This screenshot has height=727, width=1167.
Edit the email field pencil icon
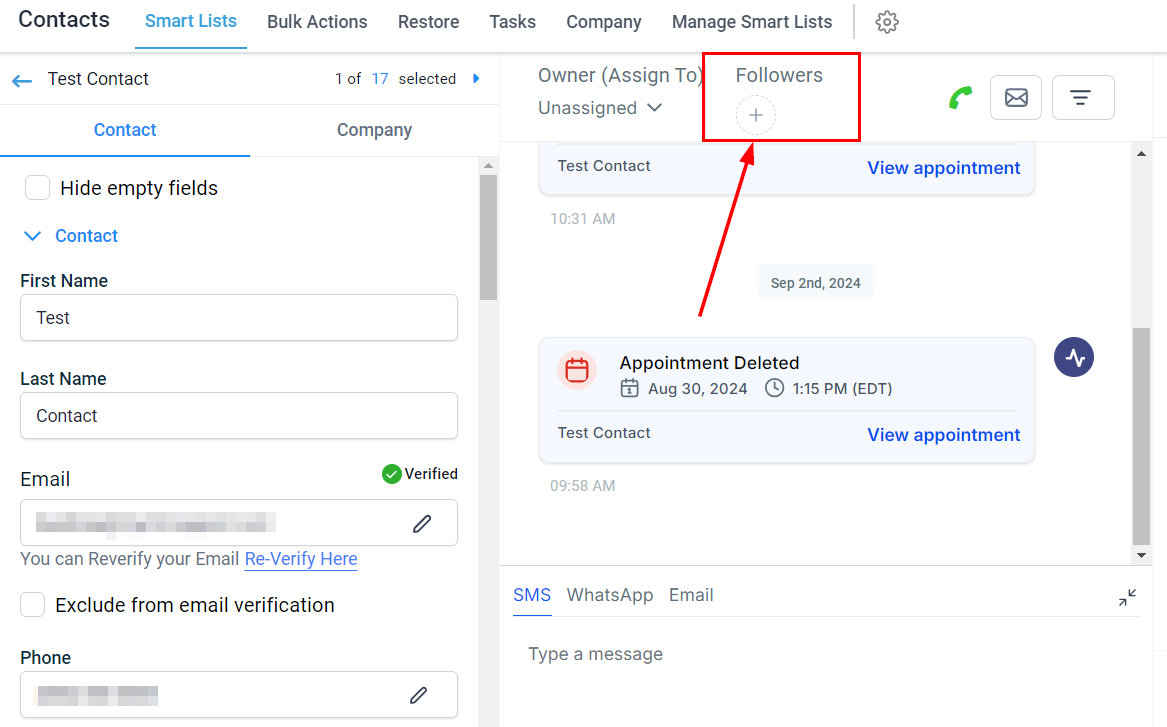(422, 523)
